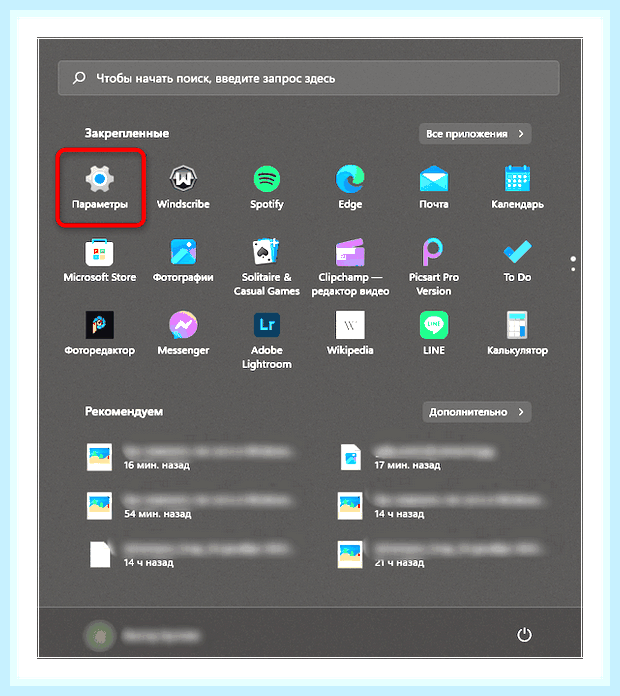Open the Фоторедактор app
This screenshot has width=620, height=696.
point(100,333)
